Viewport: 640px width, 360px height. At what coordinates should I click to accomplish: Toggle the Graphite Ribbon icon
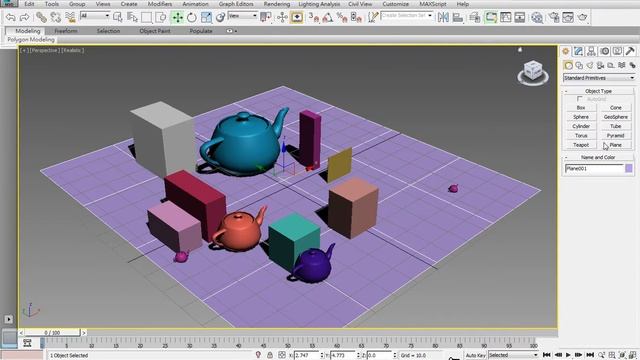tap(491, 17)
